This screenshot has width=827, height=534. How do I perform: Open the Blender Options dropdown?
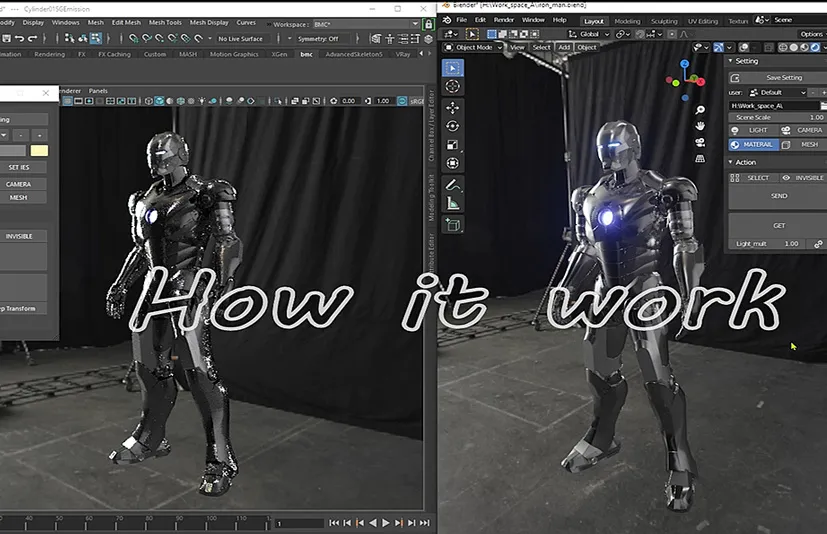pyautogui.click(x=811, y=34)
